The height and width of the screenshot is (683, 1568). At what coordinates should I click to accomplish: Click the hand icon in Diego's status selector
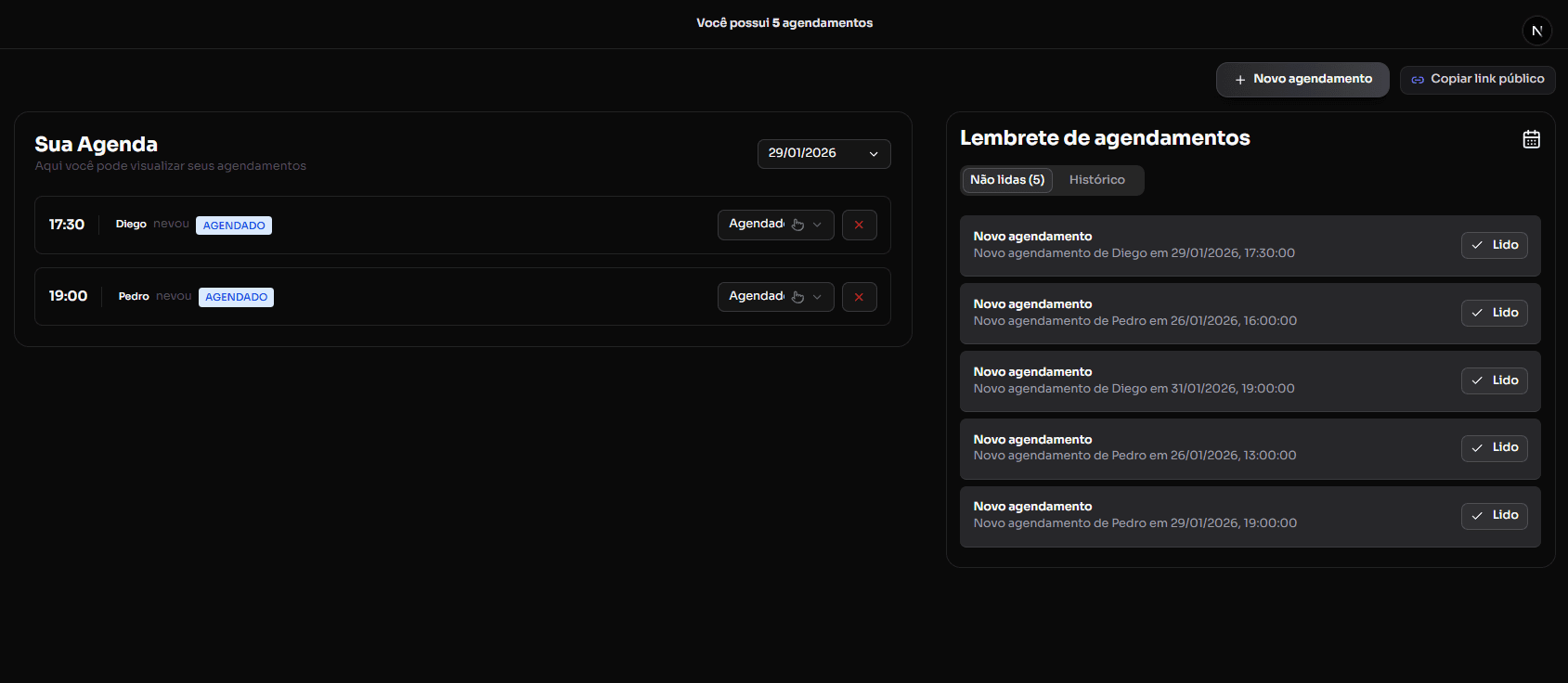coord(797,225)
